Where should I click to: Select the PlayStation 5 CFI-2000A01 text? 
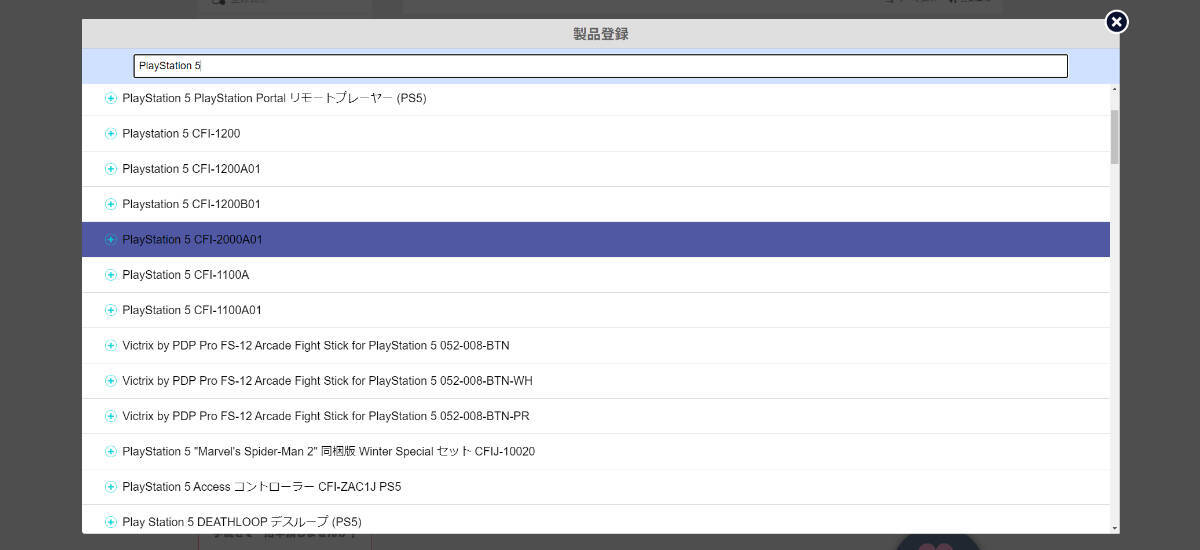(192, 240)
